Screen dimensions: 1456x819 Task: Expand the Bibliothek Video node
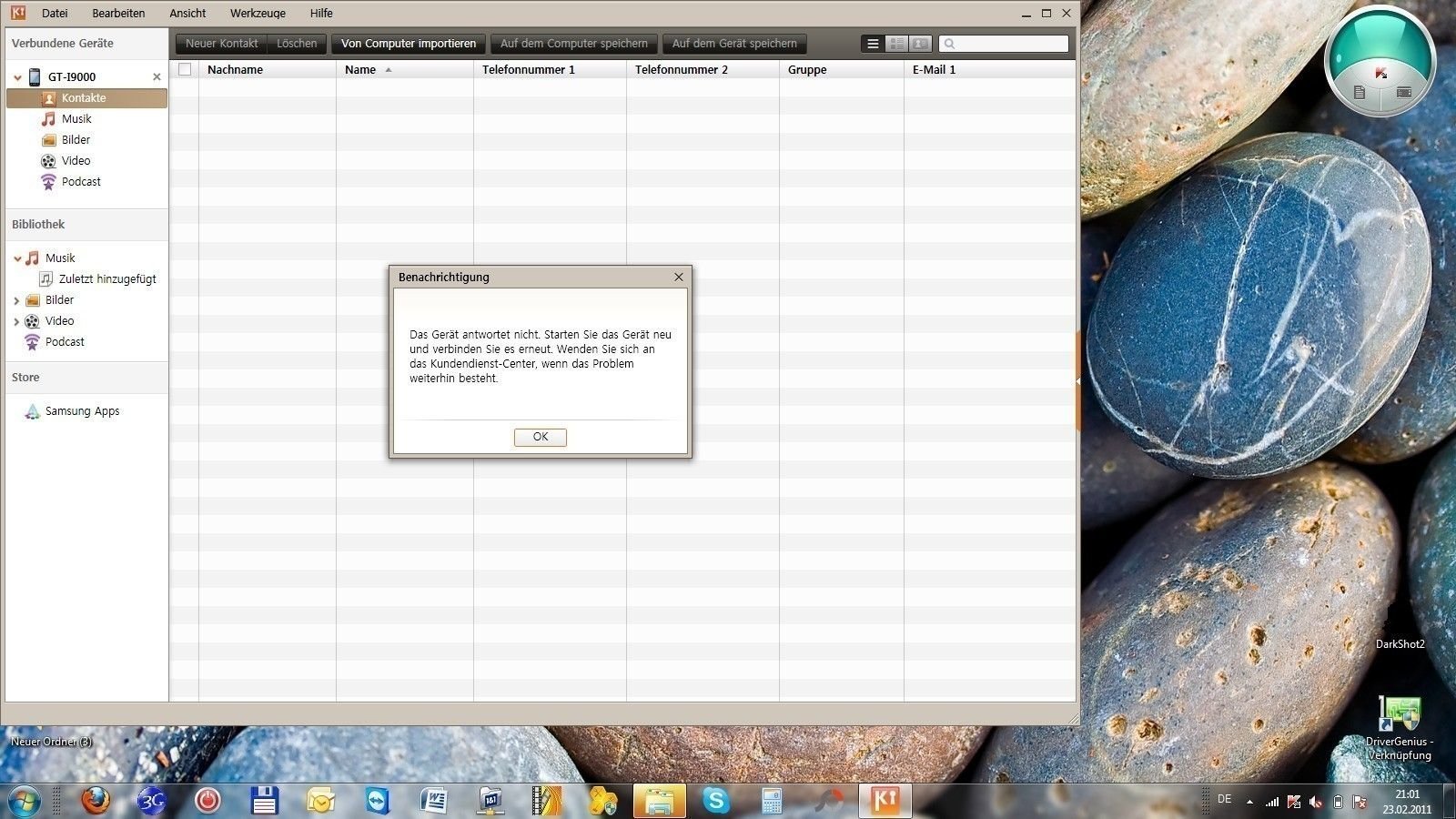16,321
